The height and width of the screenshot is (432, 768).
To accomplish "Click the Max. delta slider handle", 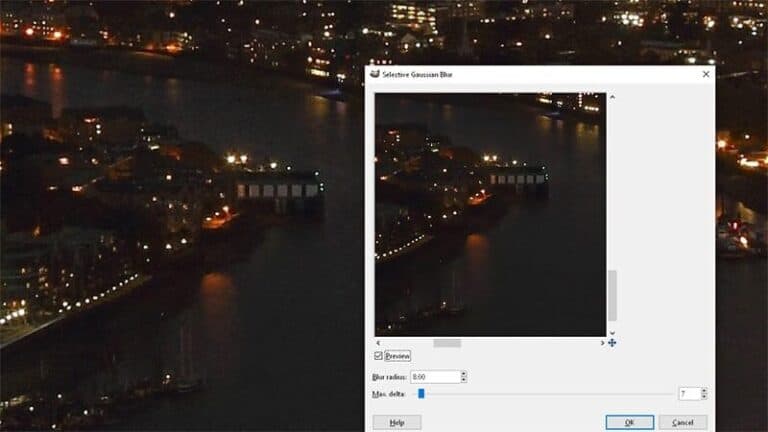I will click(x=421, y=394).
